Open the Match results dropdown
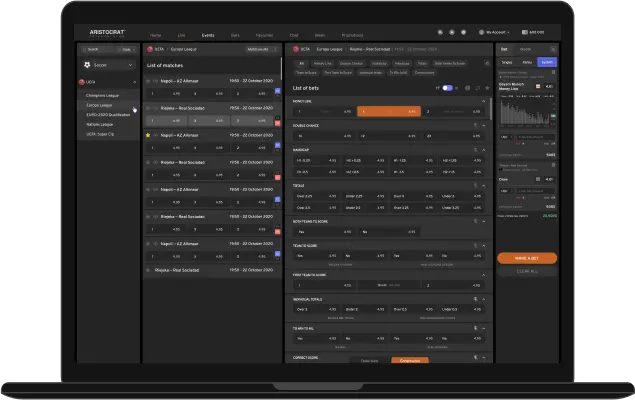 [x=262, y=49]
